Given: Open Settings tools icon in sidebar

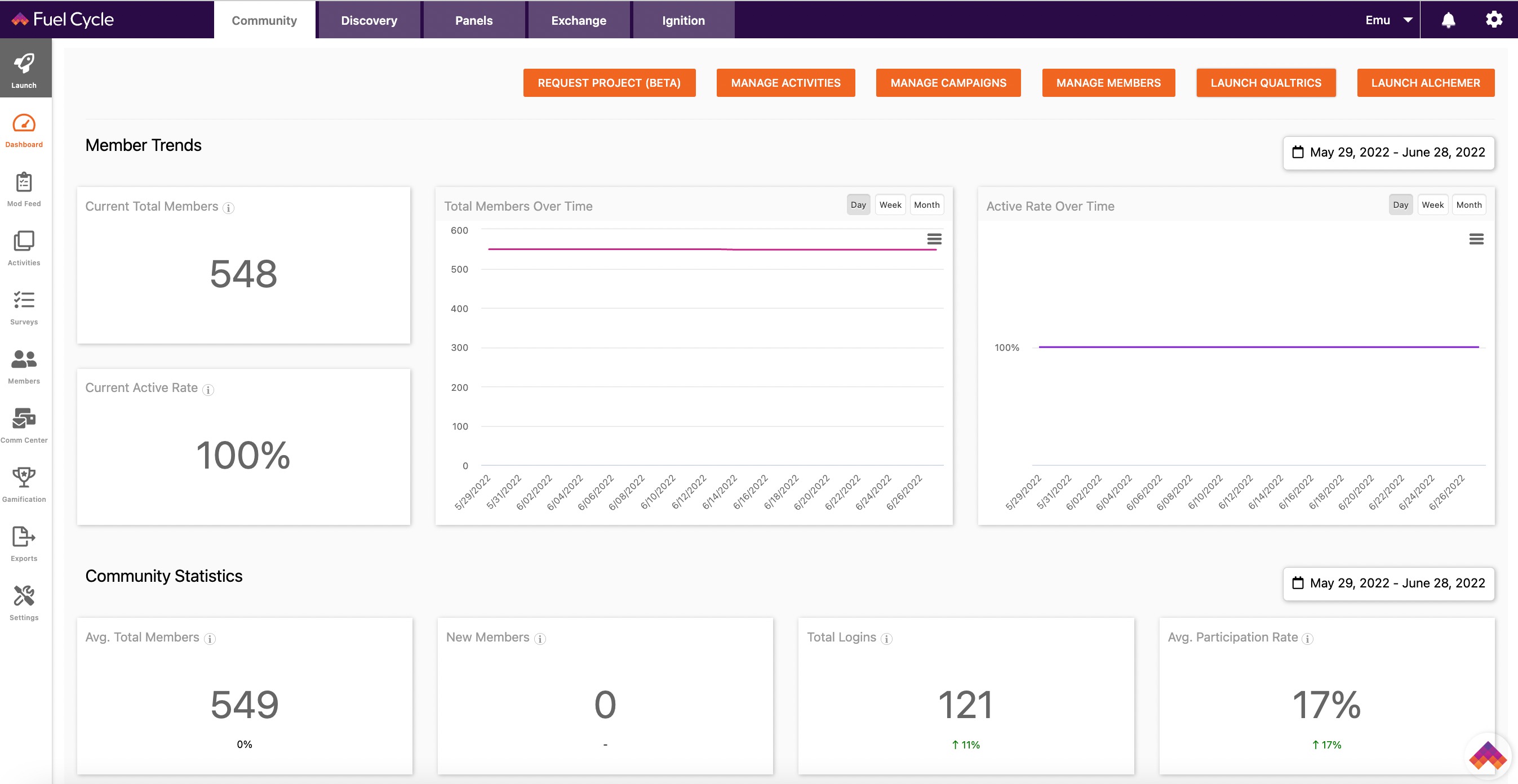Looking at the screenshot, I should [x=24, y=595].
